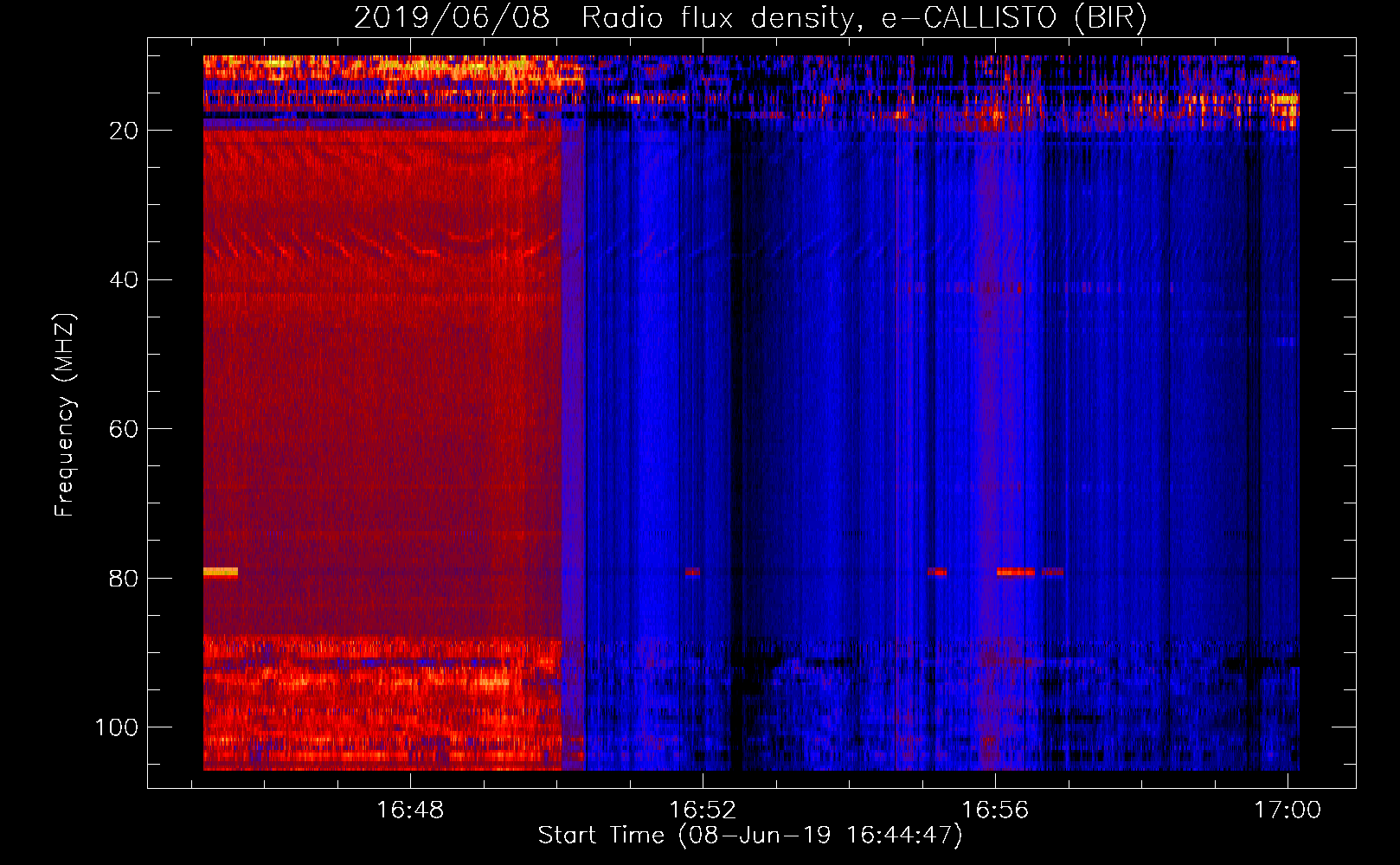Select the '16:56' time tick label
Viewport: 1400px width, 865px height.
coord(995,810)
